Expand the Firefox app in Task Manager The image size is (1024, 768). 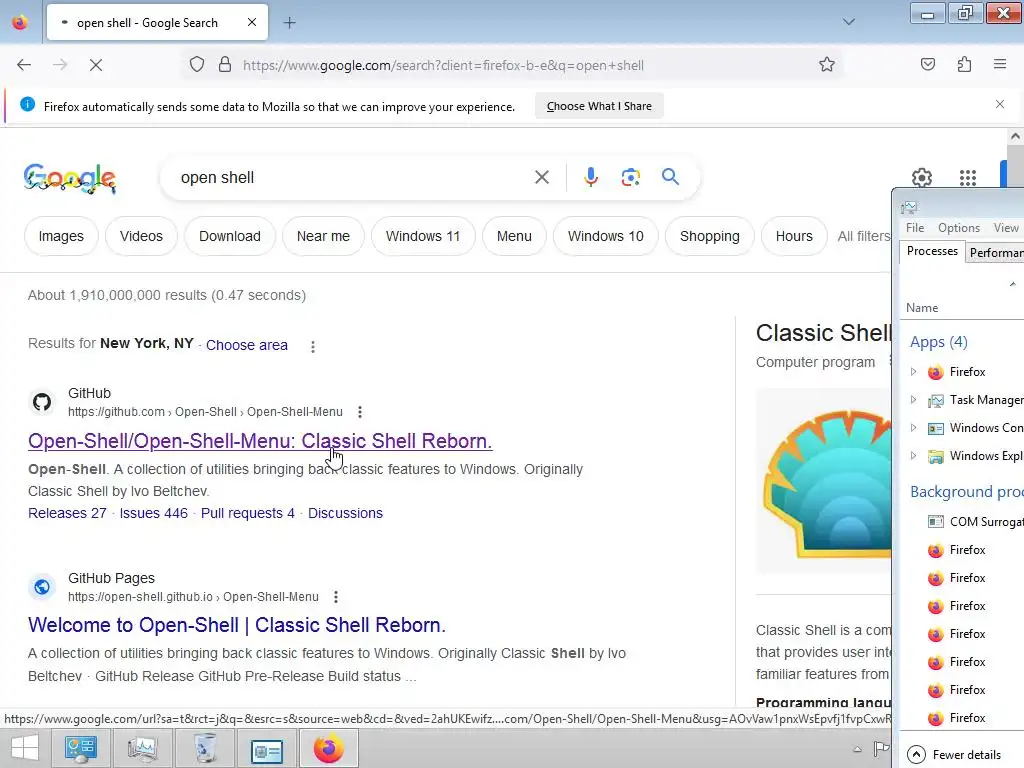pyautogui.click(x=913, y=372)
